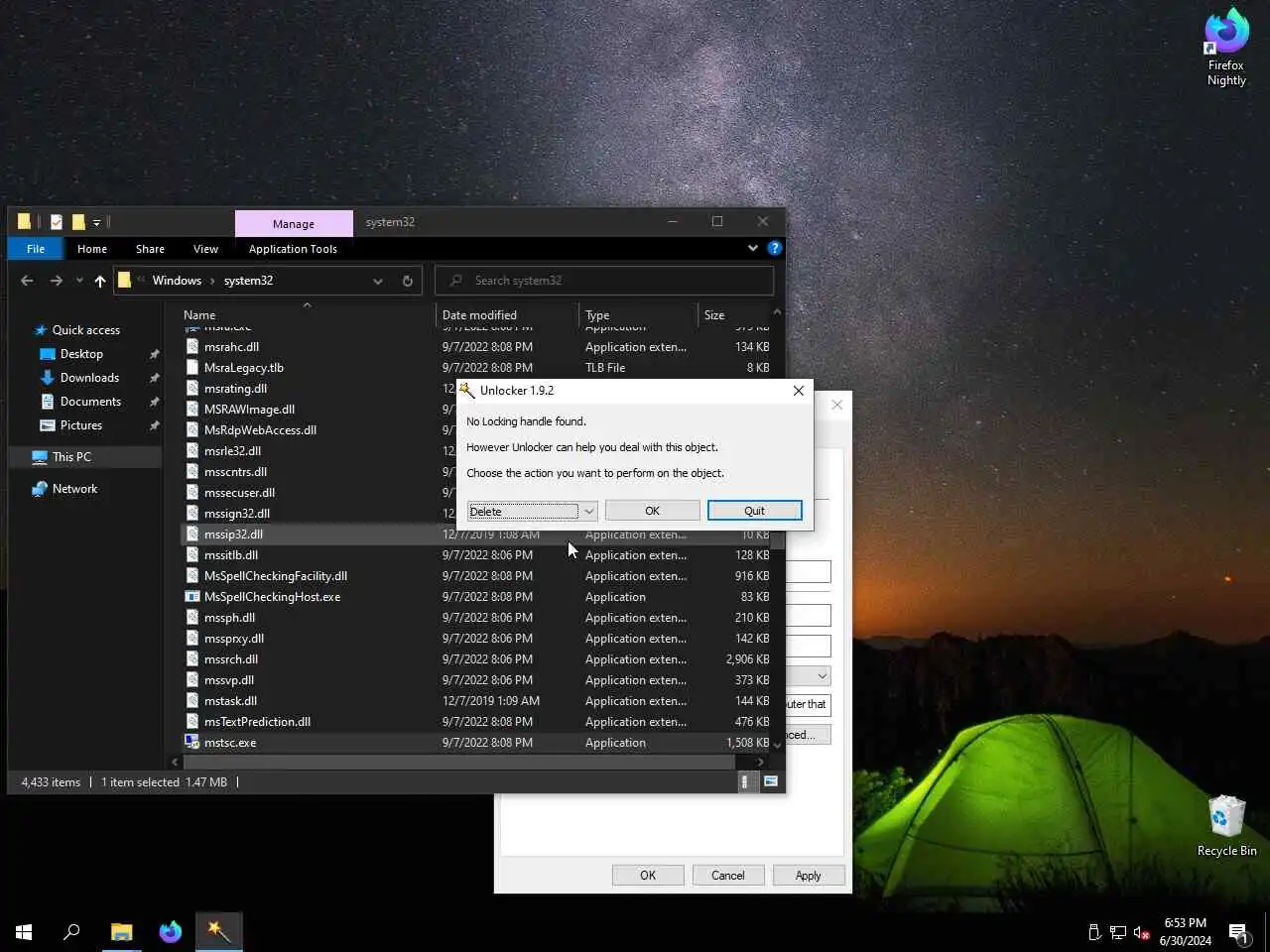Open the File menu tab
1270x952 pixels.
[36, 248]
